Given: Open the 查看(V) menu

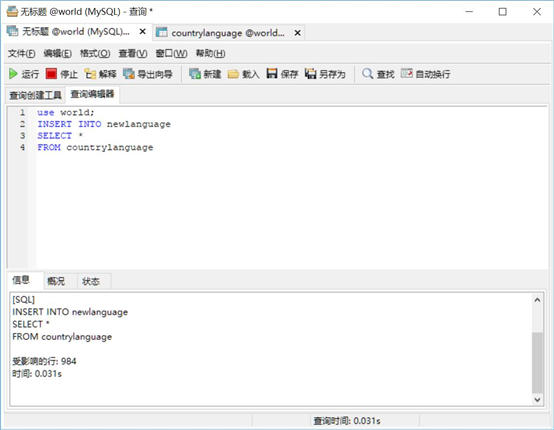Looking at the screenshot, I should [x=133, y=54].
